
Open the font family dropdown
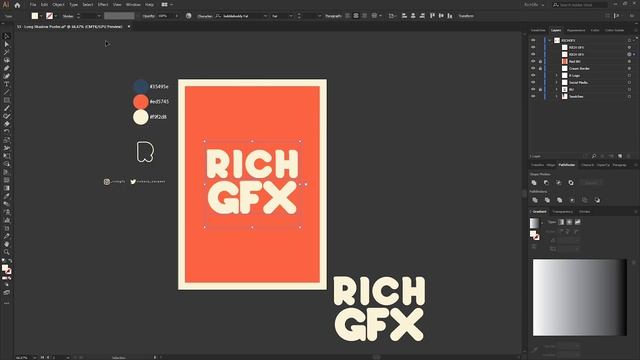pyautogui.click(x=265, y=16)
